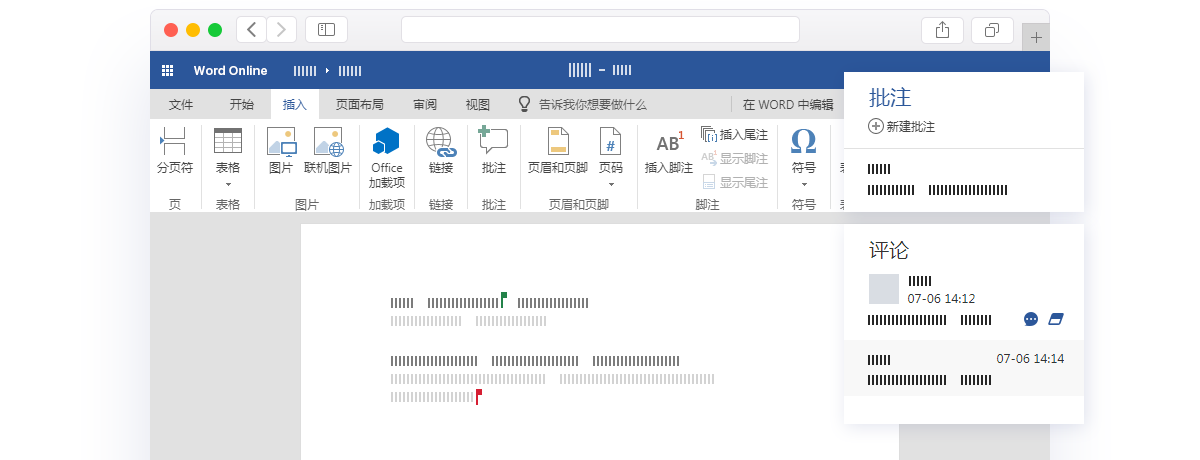Open the app launcher grid icon

(x=167, y=71)
